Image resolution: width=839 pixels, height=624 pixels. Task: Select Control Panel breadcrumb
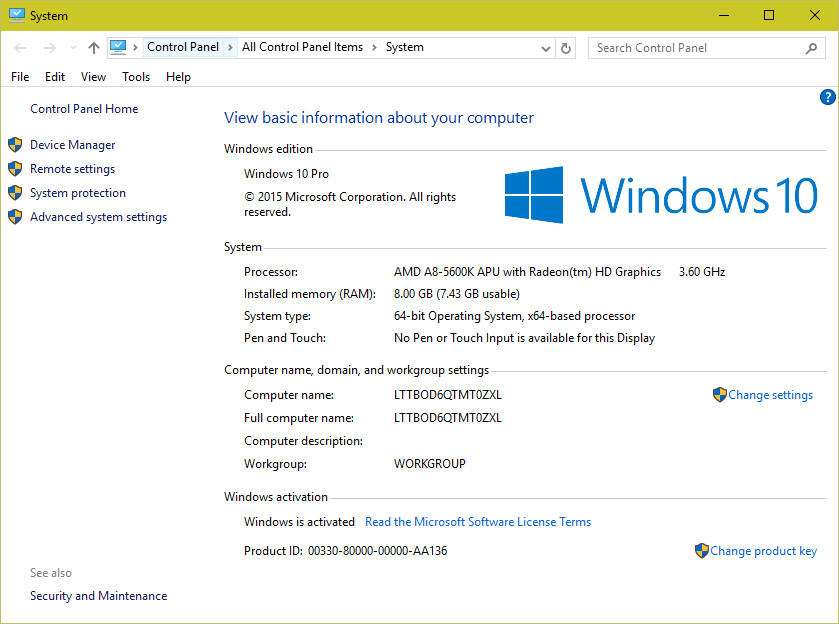183,47
